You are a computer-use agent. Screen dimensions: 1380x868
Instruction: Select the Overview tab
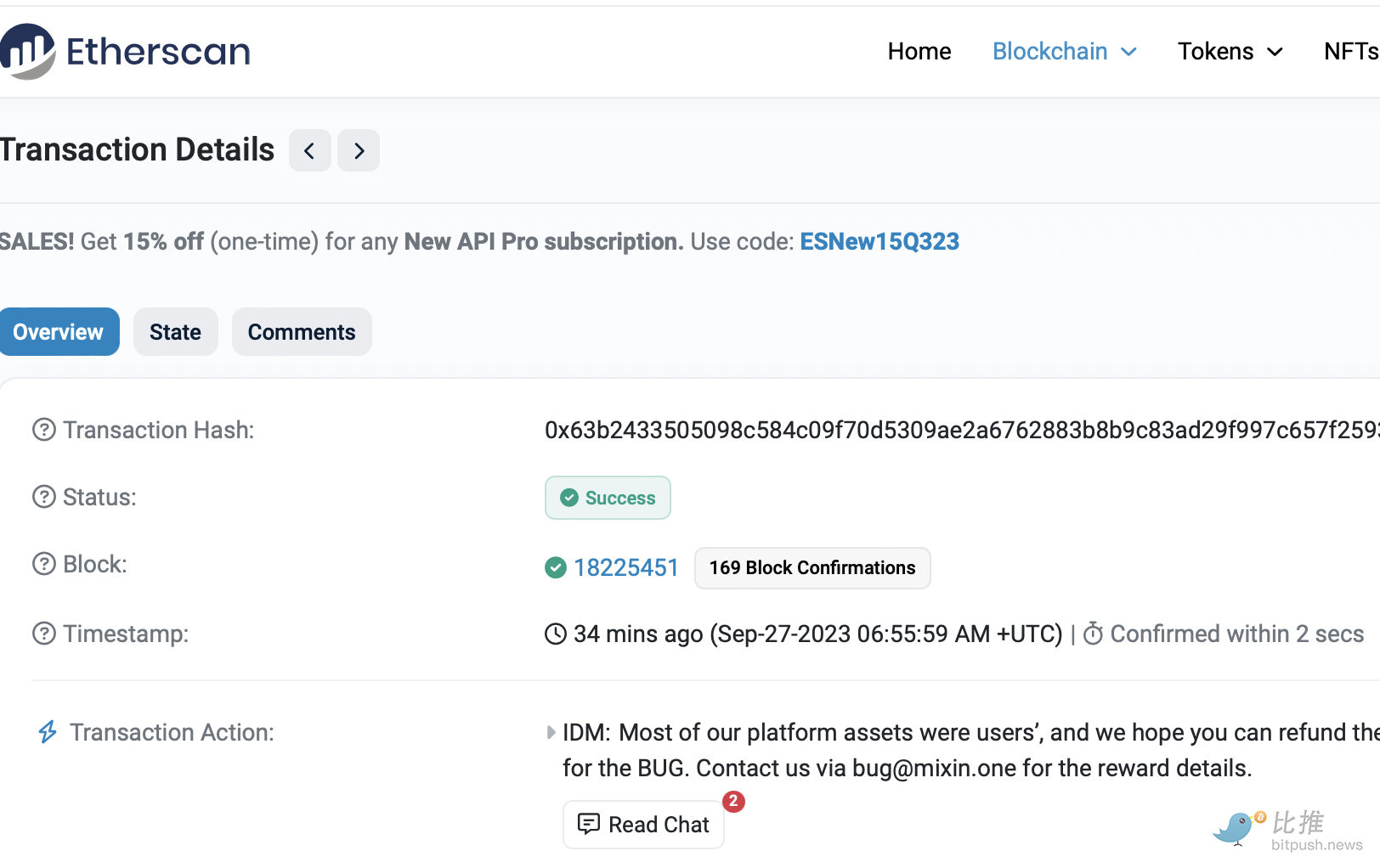click(x=59, y=332)
